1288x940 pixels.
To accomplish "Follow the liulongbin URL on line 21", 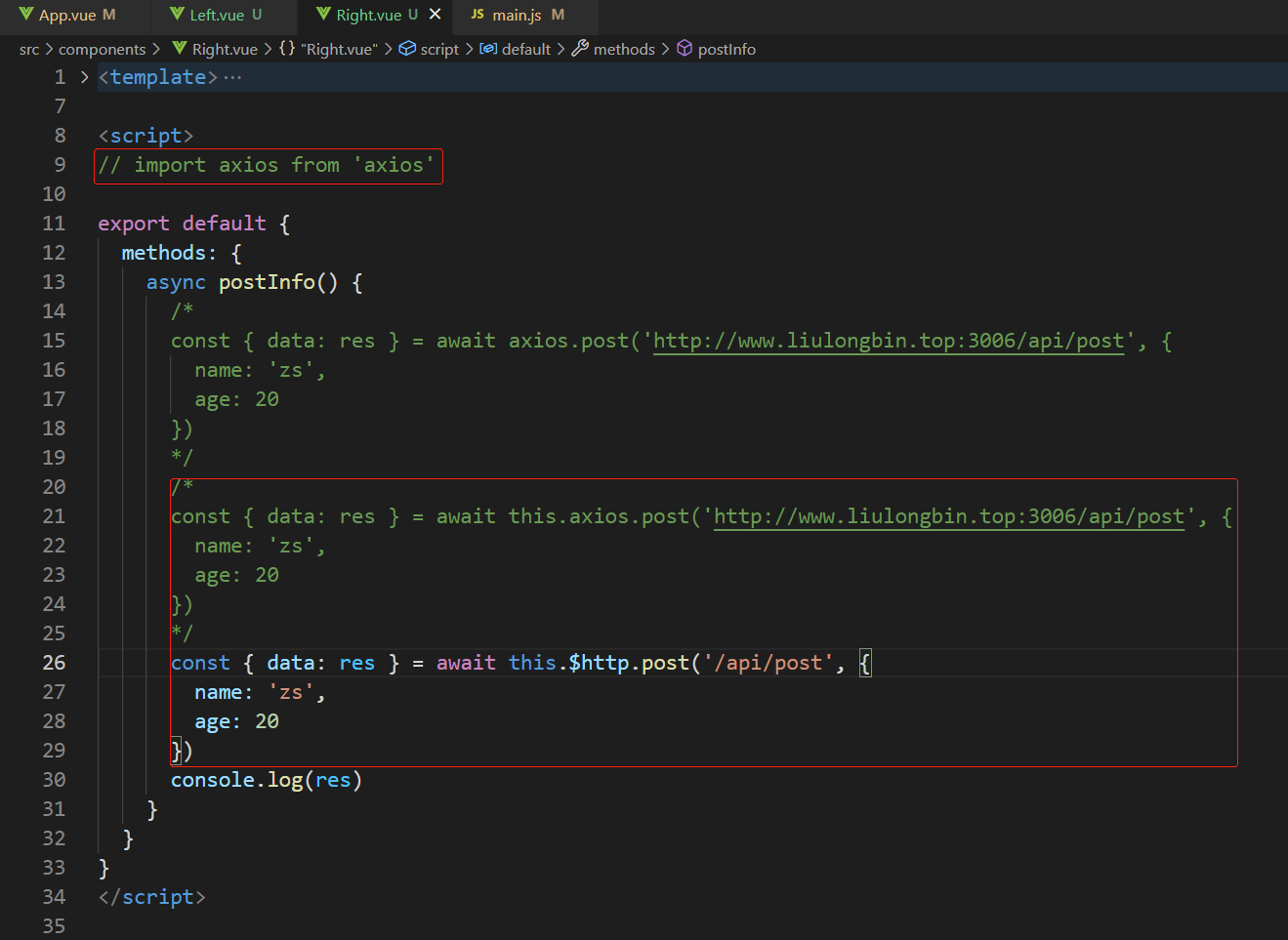I will click(949, 516).
